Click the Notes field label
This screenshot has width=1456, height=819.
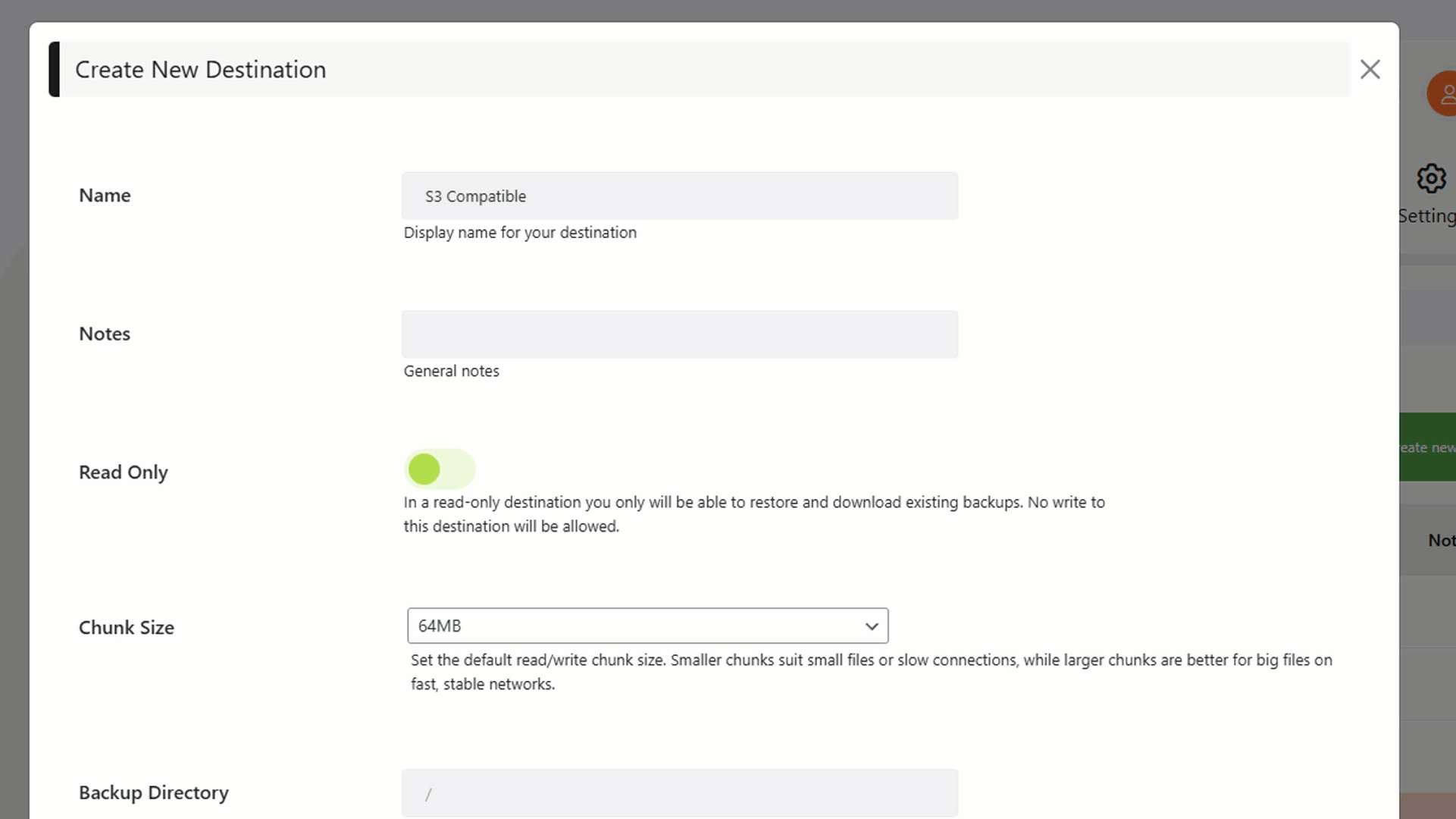pyautogui.click(x=105, y=334)
